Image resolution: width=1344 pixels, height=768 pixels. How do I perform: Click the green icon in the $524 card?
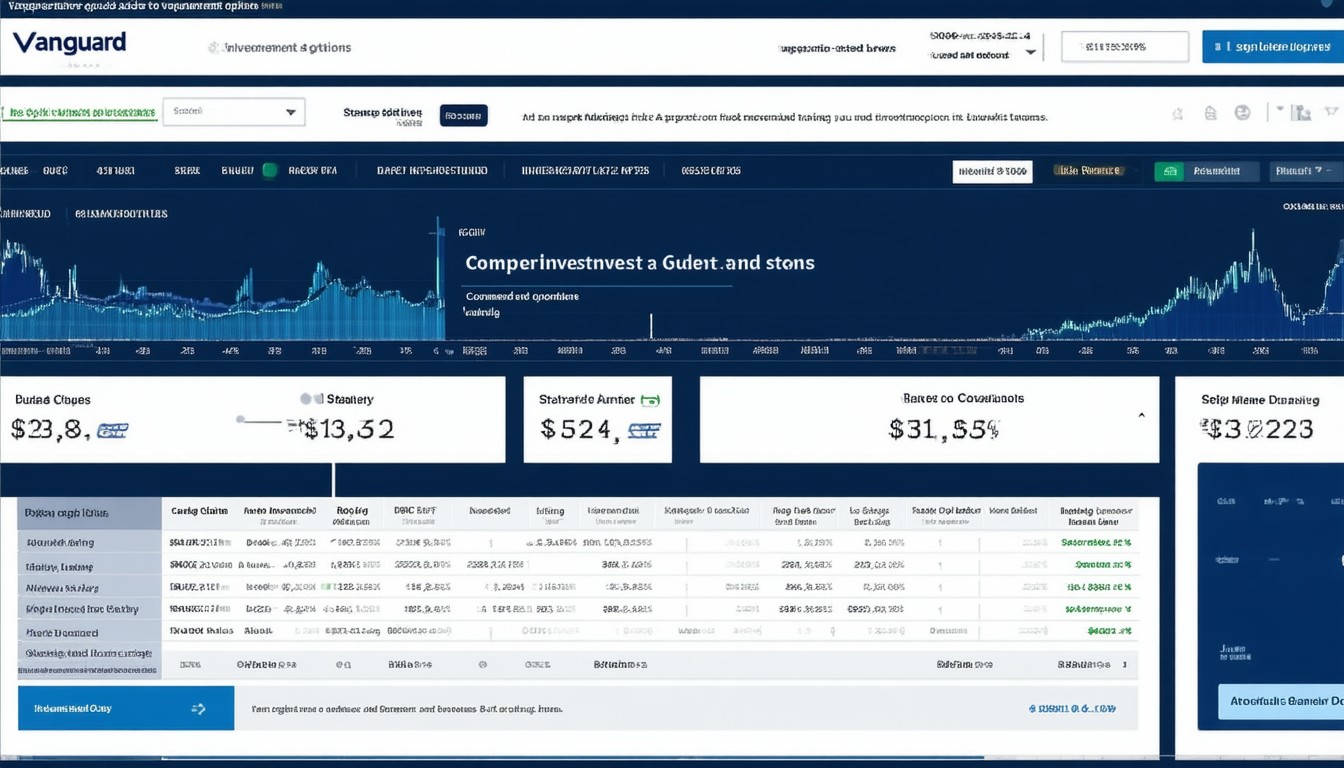(650, 399)
